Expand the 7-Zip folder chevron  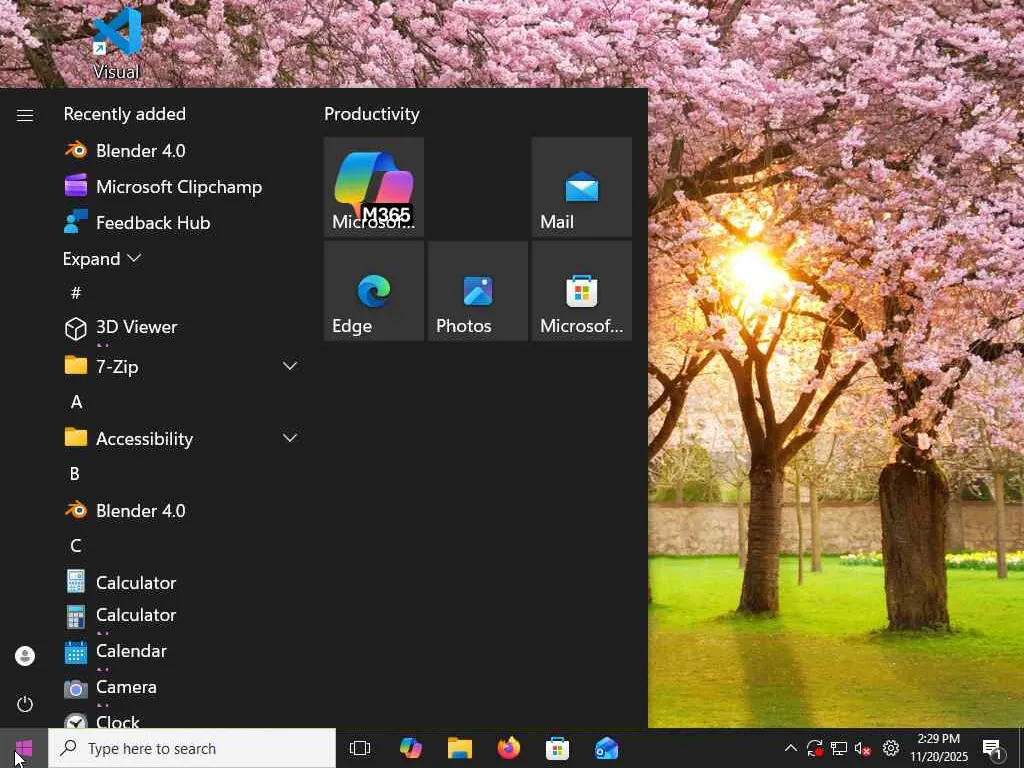pyautogui.click(x=290, y=366)
